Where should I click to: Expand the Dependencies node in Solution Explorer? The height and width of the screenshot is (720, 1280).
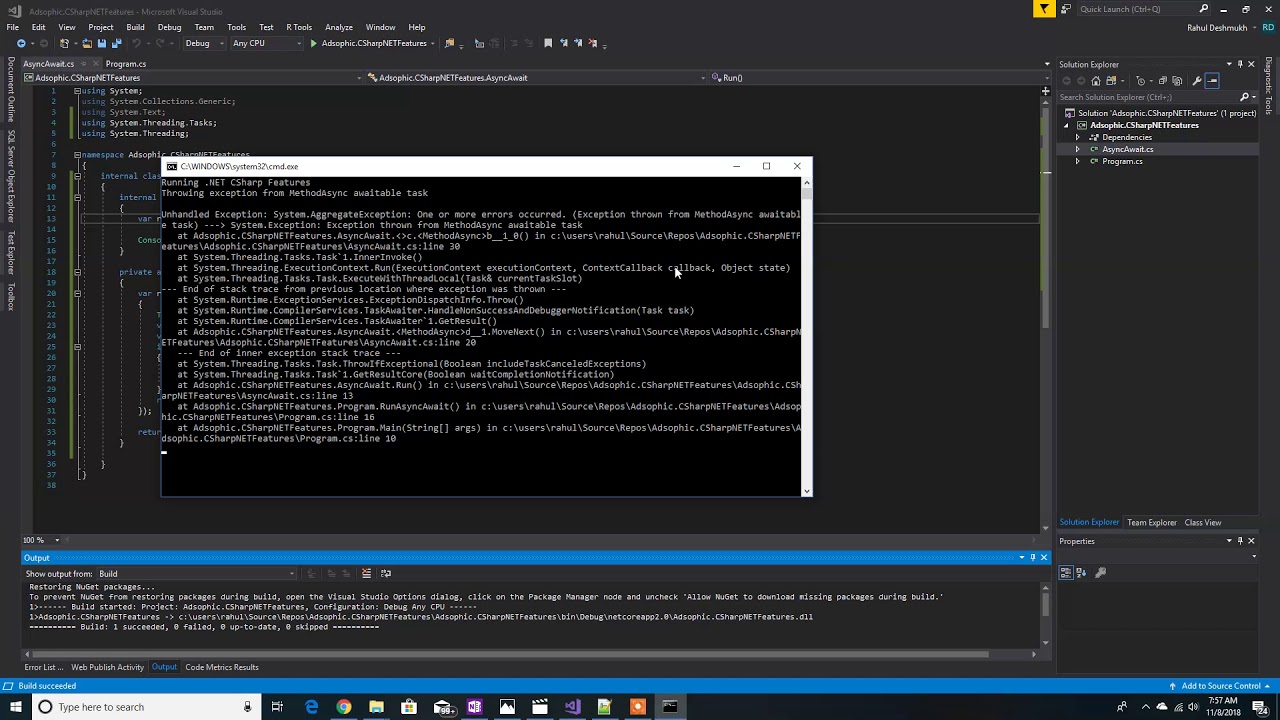1078,137
